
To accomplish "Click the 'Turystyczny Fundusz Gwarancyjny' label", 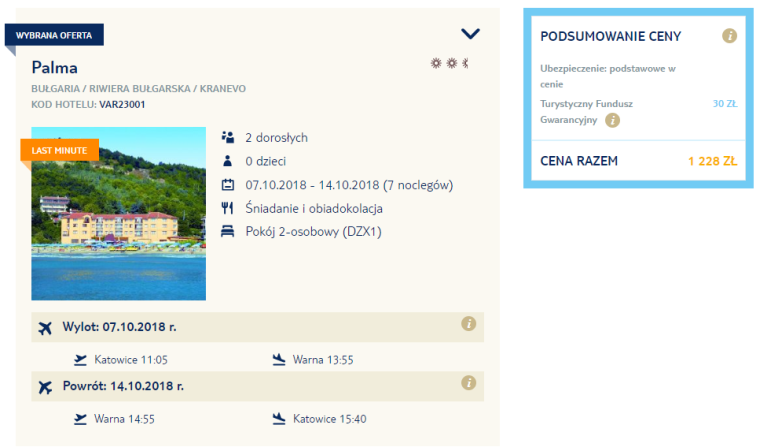I will [586, 112].
